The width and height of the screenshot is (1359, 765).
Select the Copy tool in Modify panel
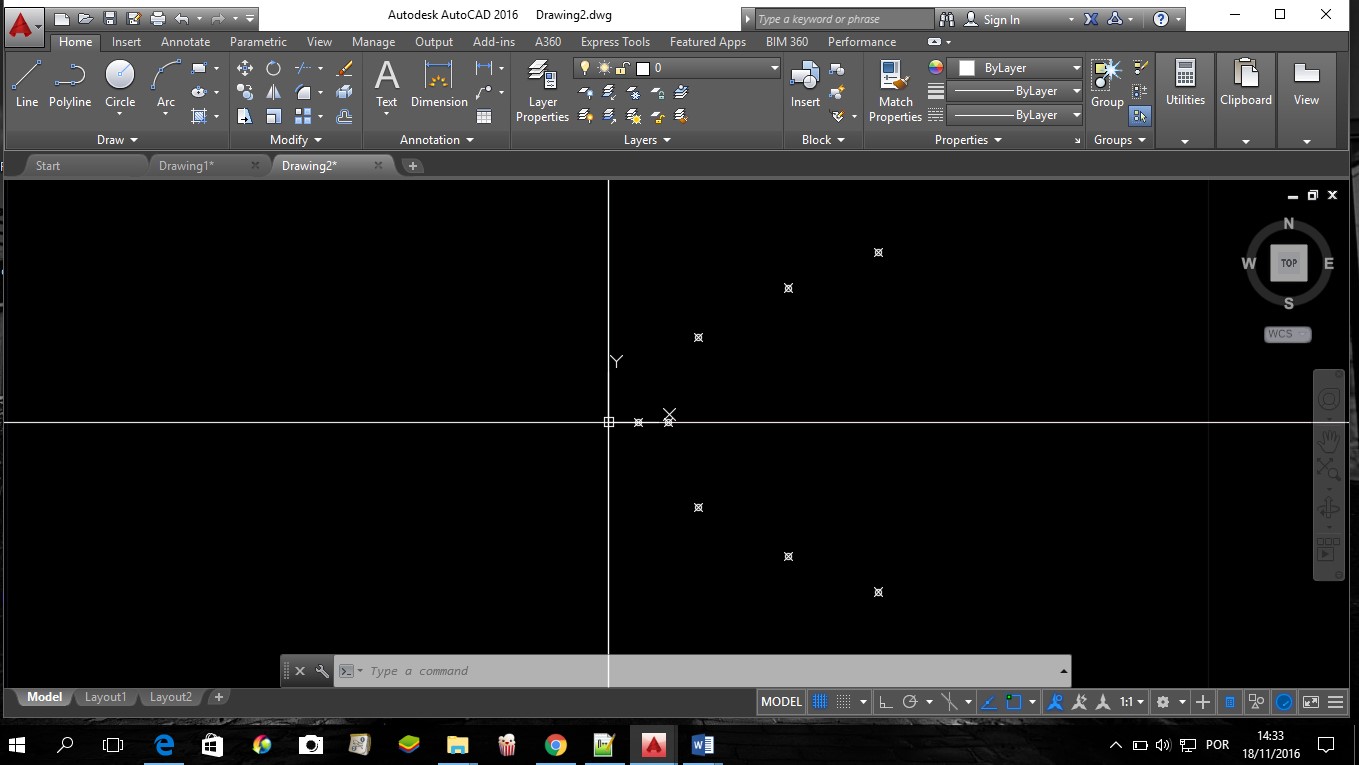(x=245, y=92)
